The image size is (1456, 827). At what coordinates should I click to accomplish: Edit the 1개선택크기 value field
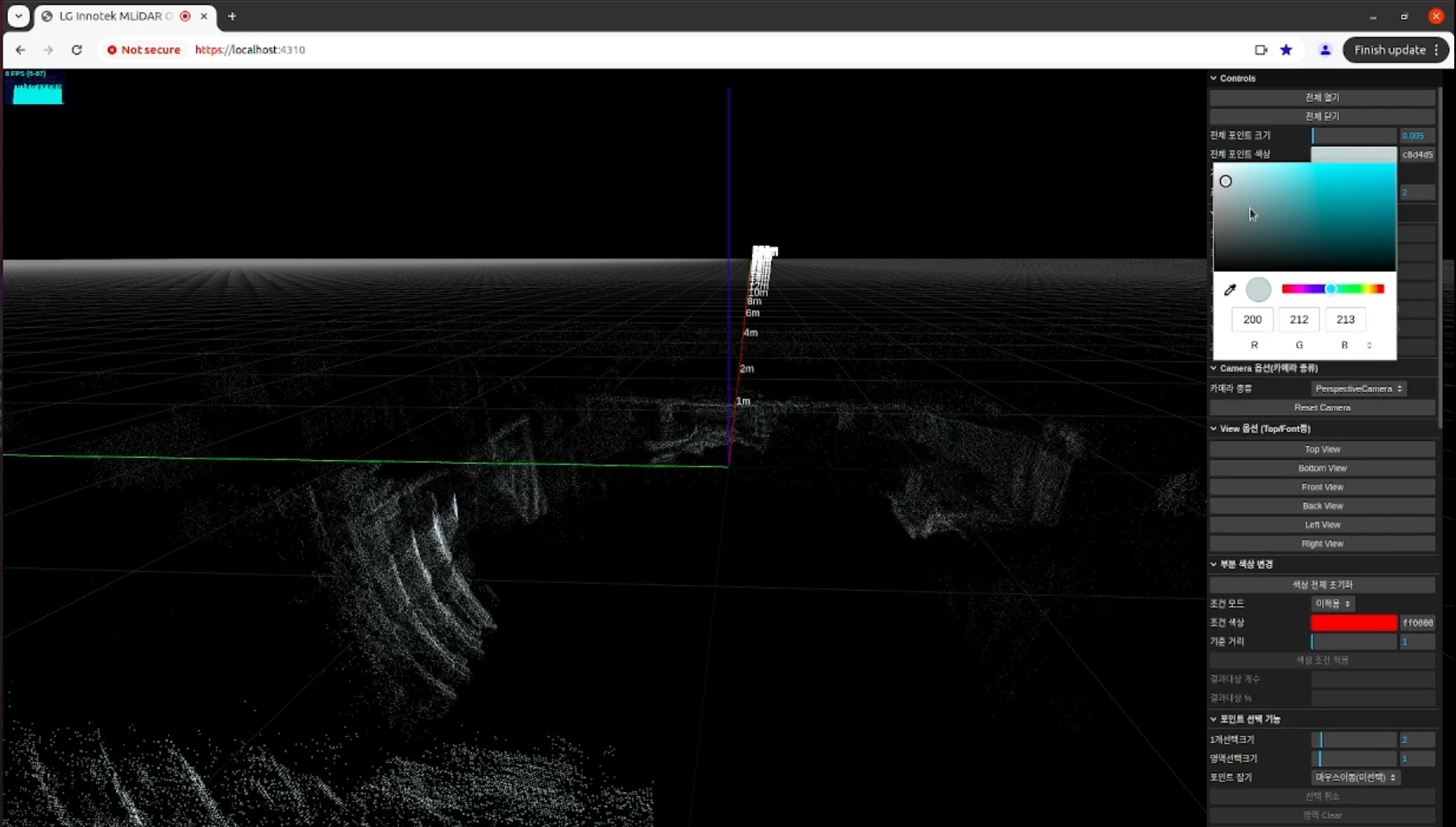1417,740
